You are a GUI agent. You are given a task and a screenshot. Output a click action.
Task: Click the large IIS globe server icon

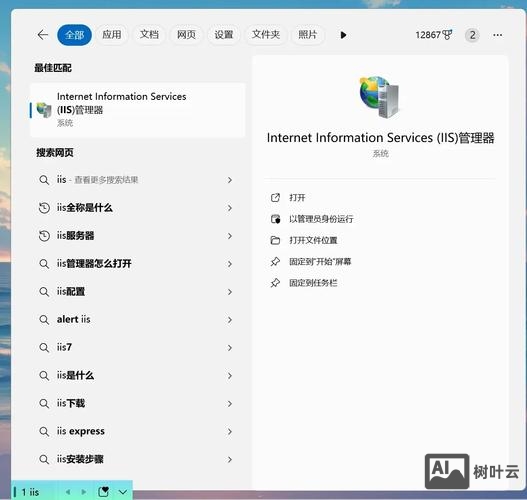click(x=379, y=97)
